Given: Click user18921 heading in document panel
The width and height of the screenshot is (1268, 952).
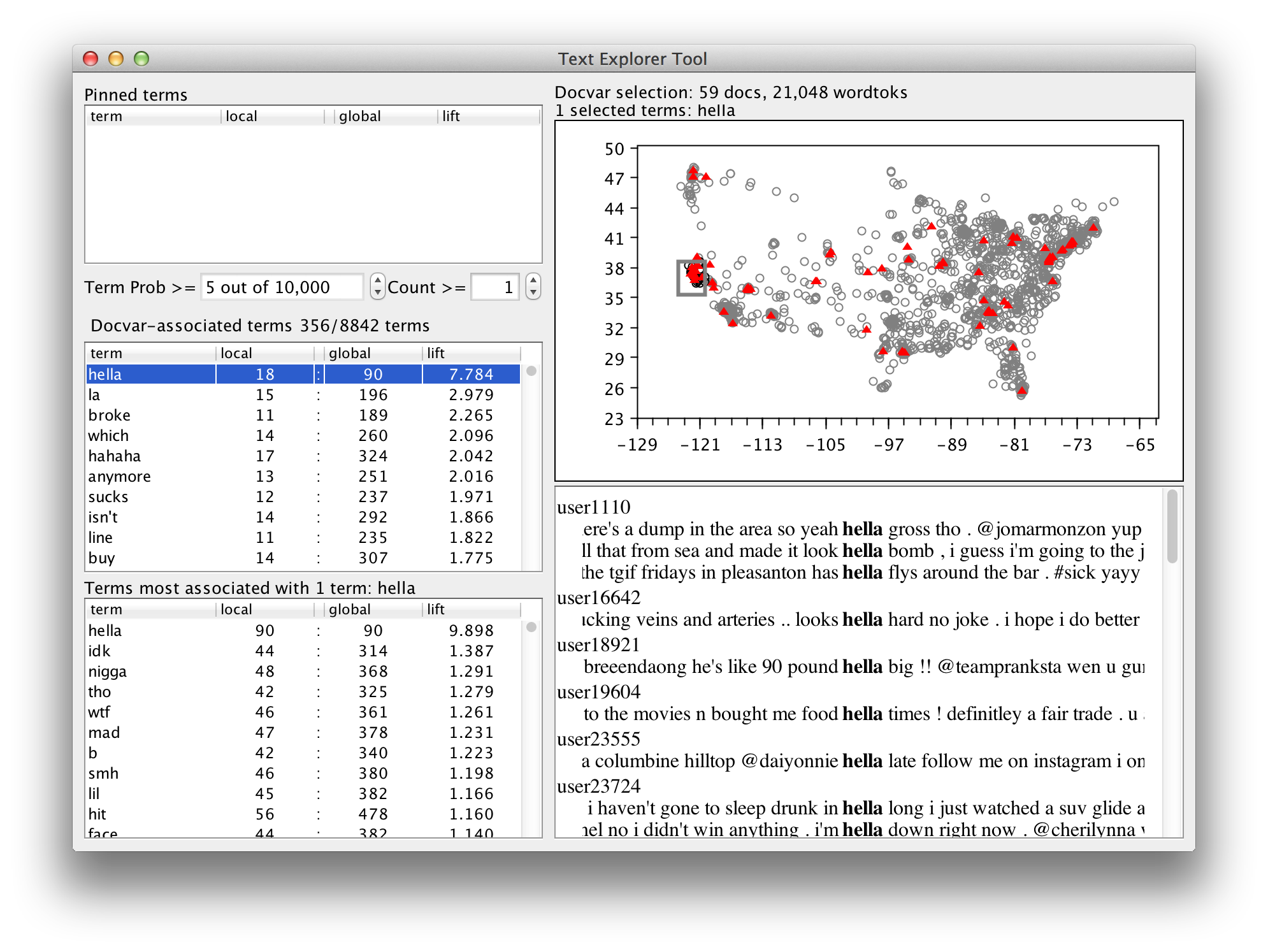Looking at the screenshot, I should point(599,645).
